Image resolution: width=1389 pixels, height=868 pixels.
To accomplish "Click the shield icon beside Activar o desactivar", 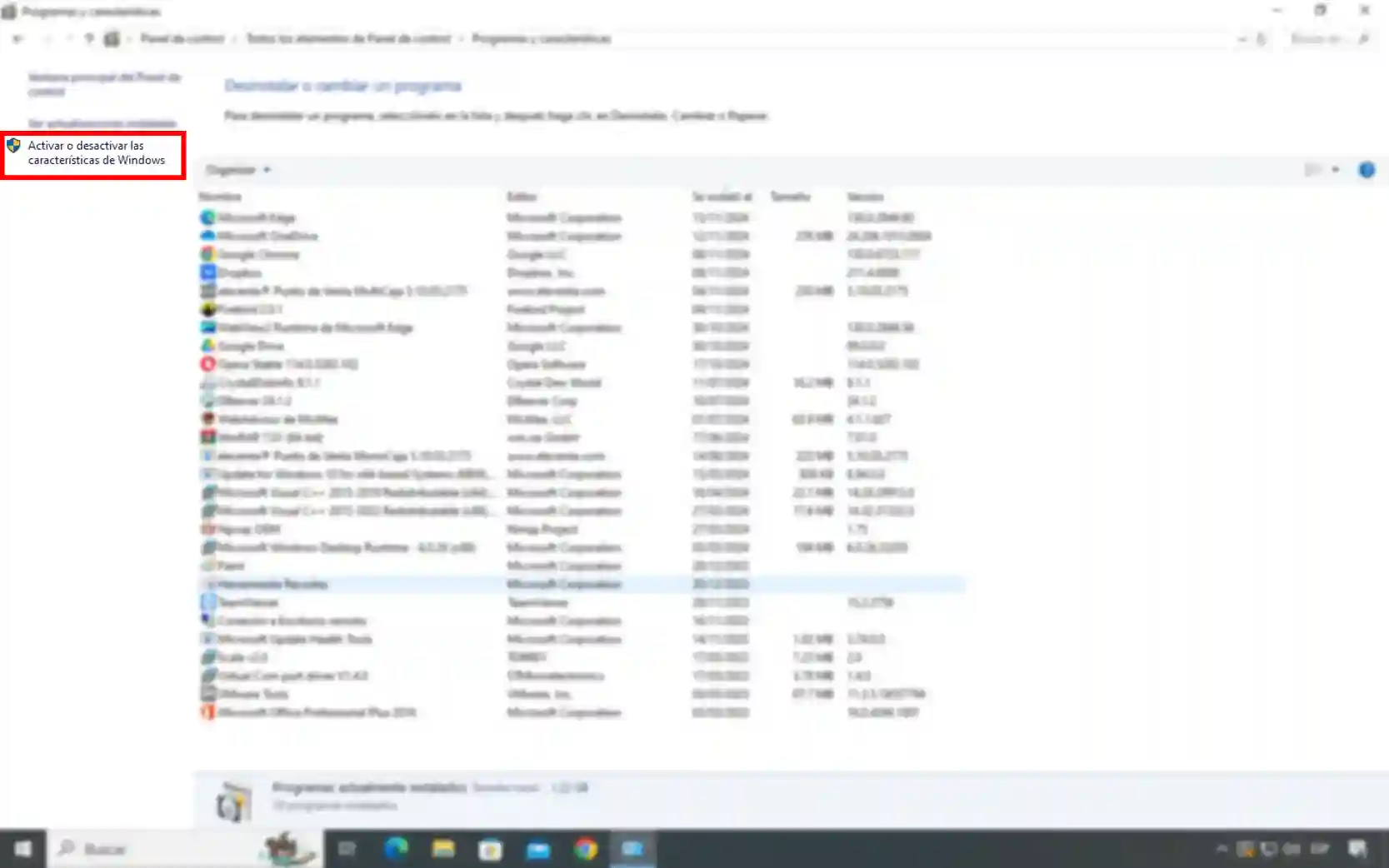I will click(13, 146).
